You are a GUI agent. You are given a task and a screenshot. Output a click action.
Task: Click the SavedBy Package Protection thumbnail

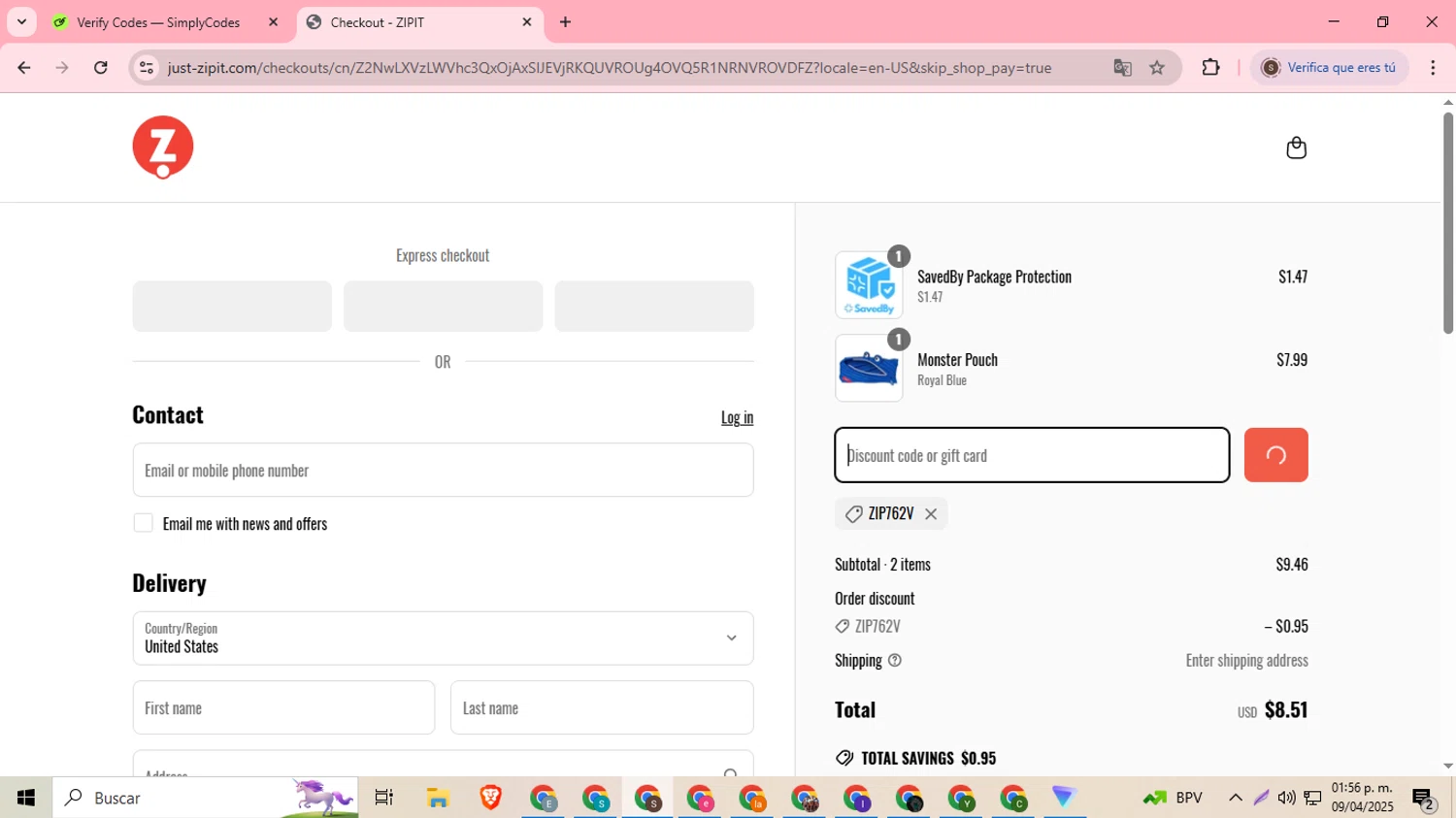pyautogui.click(x=869, y=285)
